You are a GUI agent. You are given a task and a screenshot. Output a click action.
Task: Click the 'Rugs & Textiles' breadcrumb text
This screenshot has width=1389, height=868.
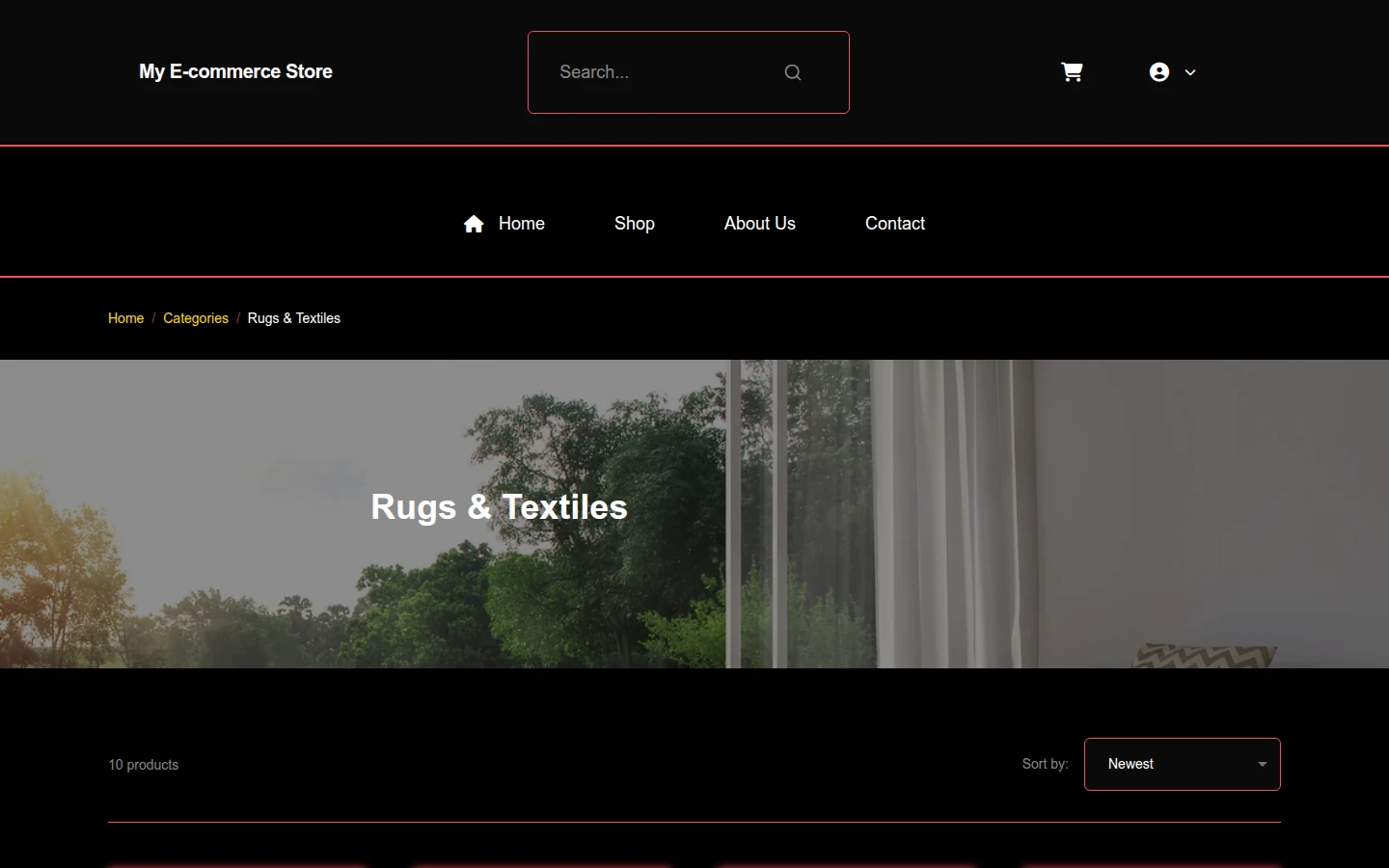coord(294,318)
